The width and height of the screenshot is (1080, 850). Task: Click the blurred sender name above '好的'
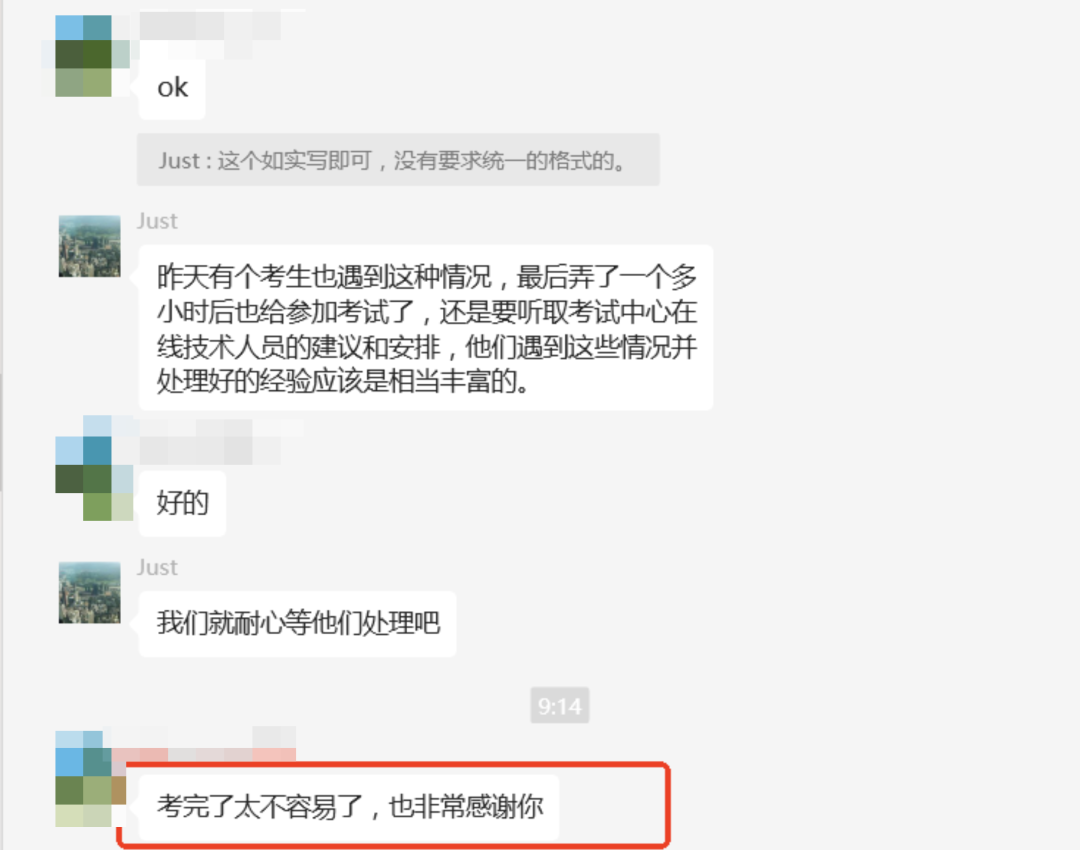point(220,441)
